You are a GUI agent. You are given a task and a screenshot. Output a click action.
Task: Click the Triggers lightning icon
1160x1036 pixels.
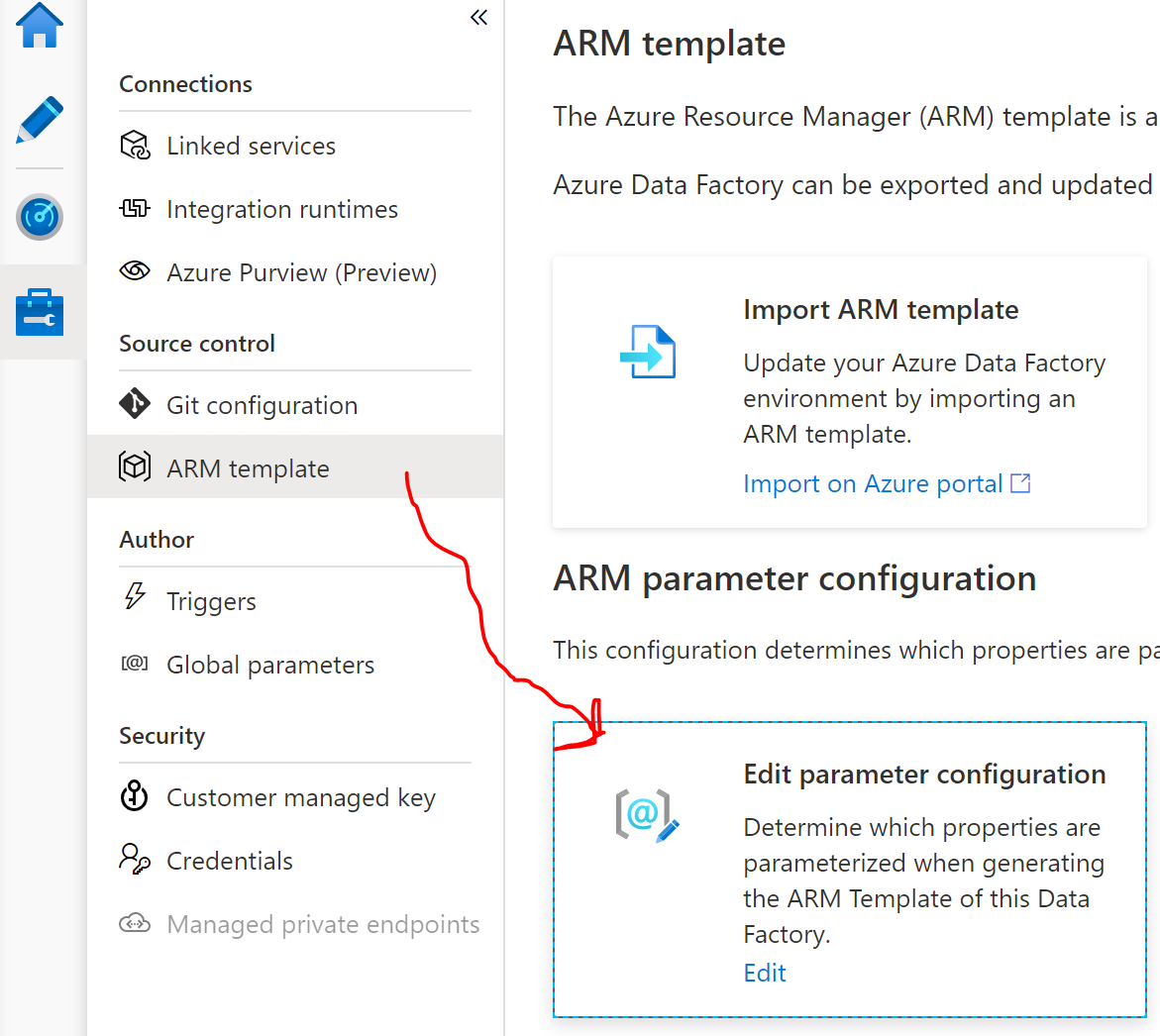[135, 596]
